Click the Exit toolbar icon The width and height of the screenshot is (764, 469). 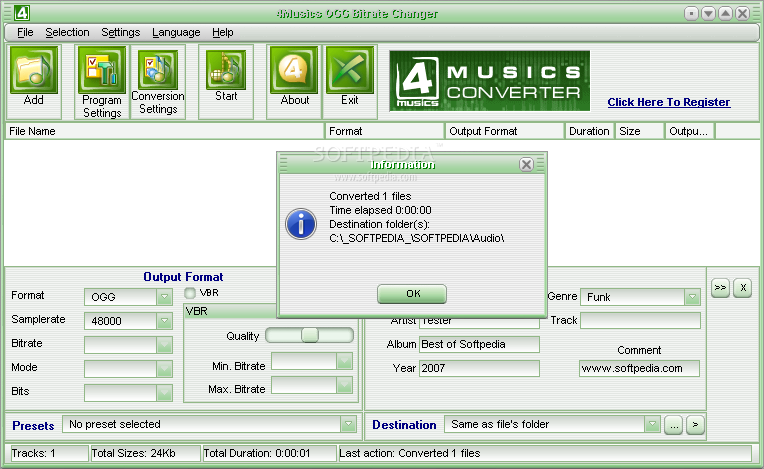pos(349,70)
